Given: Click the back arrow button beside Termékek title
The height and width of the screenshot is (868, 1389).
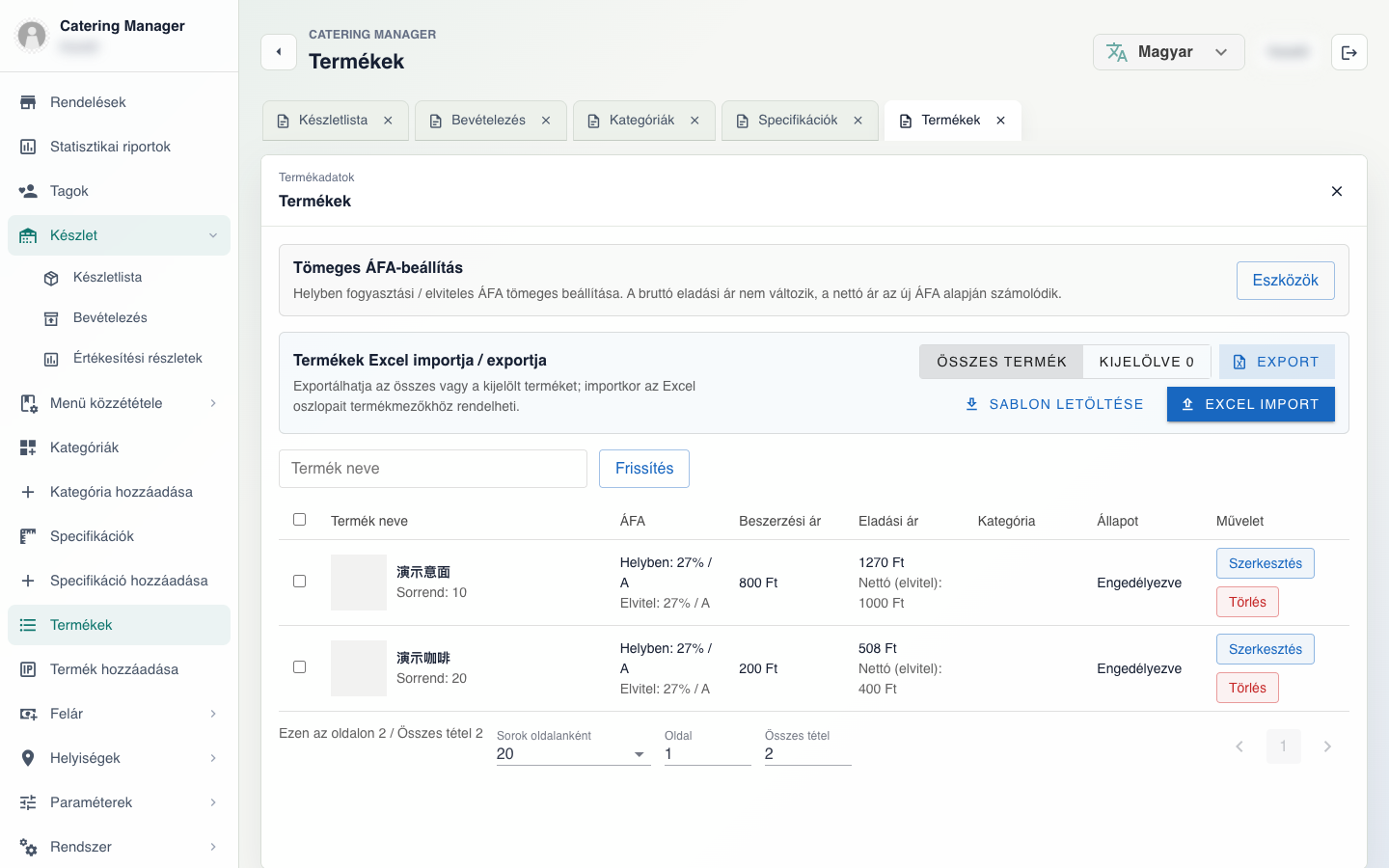Looking at the screenshot, I should [279, 52].
